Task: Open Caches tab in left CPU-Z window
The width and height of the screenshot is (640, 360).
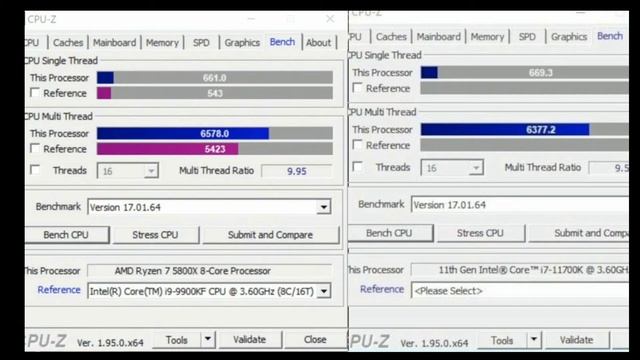Action: (x=68, y=42)
